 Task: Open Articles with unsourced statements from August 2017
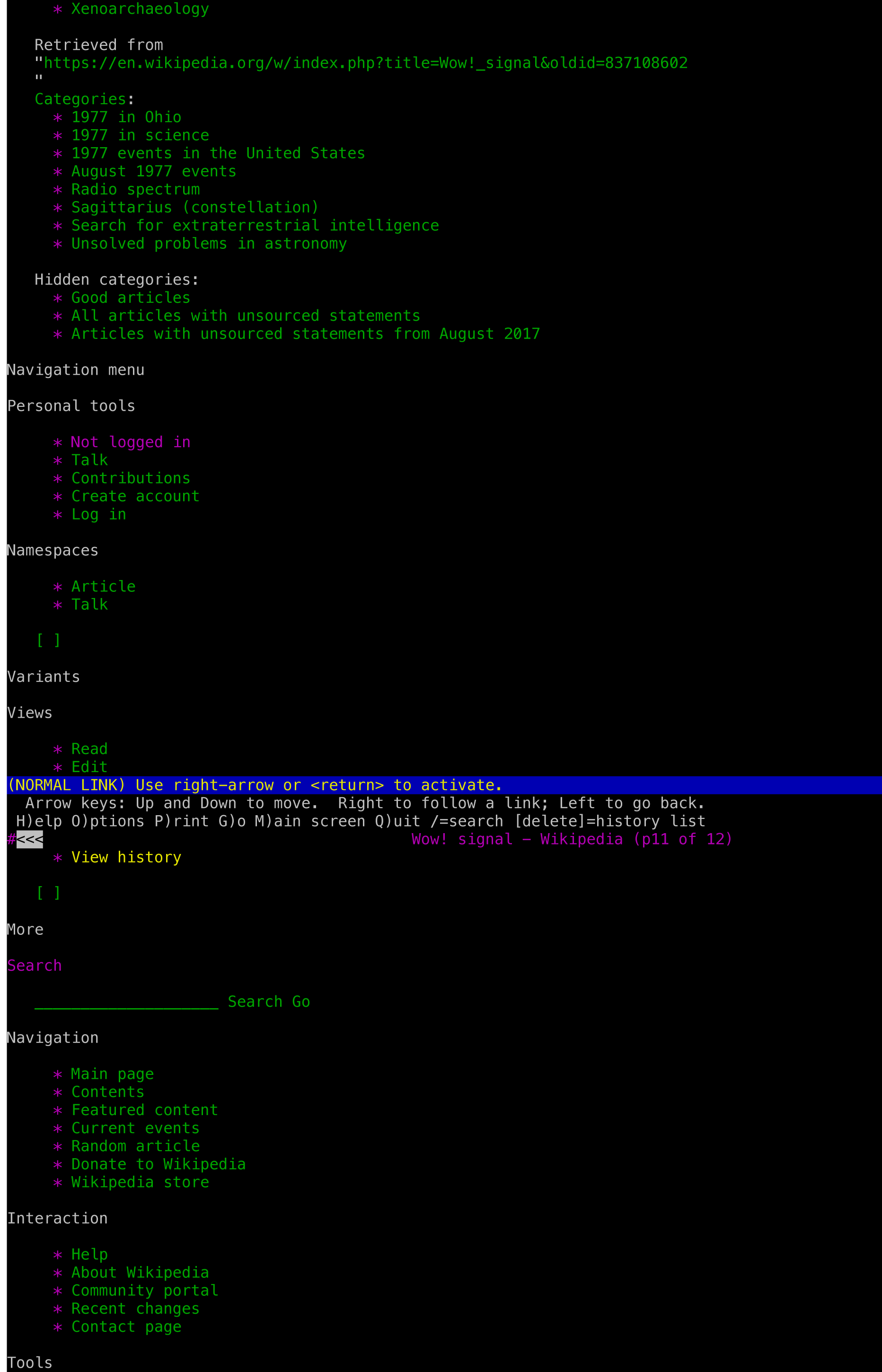pos(305,333)
